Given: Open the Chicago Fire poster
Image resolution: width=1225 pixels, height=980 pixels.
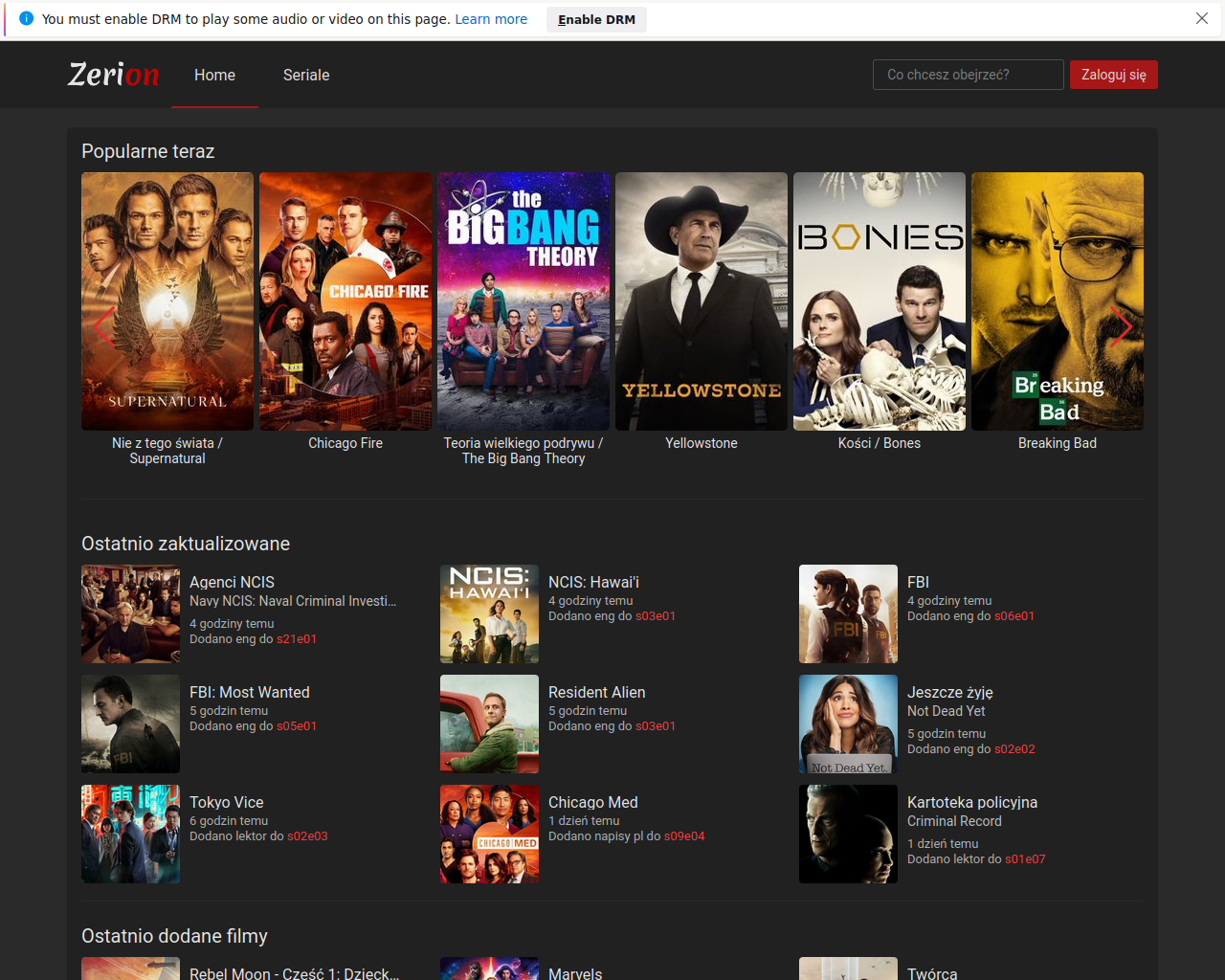Looking at the screenshot, I should 345,301.
